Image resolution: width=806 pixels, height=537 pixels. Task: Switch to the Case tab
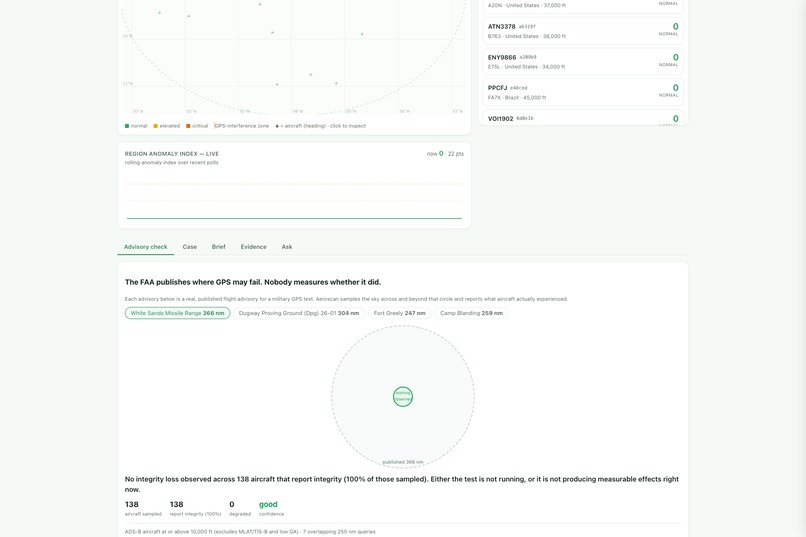tap(190, 247)
